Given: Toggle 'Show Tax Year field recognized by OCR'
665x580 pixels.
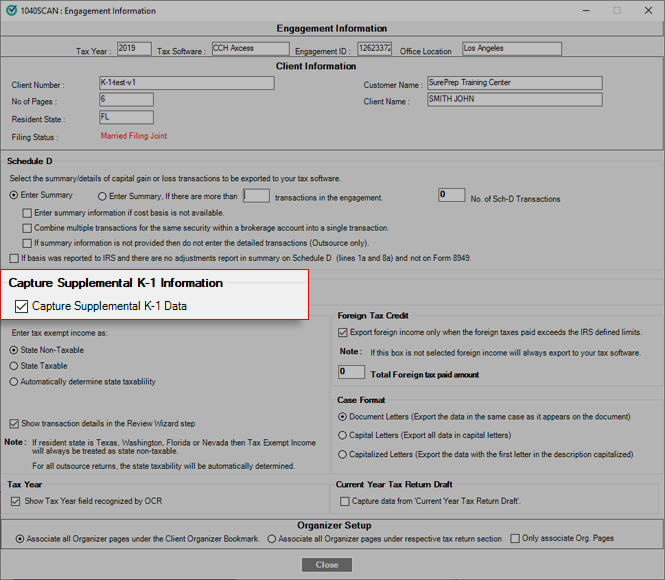Looking at the screenshot, I should pyautogui.click(x=16, y=502).
